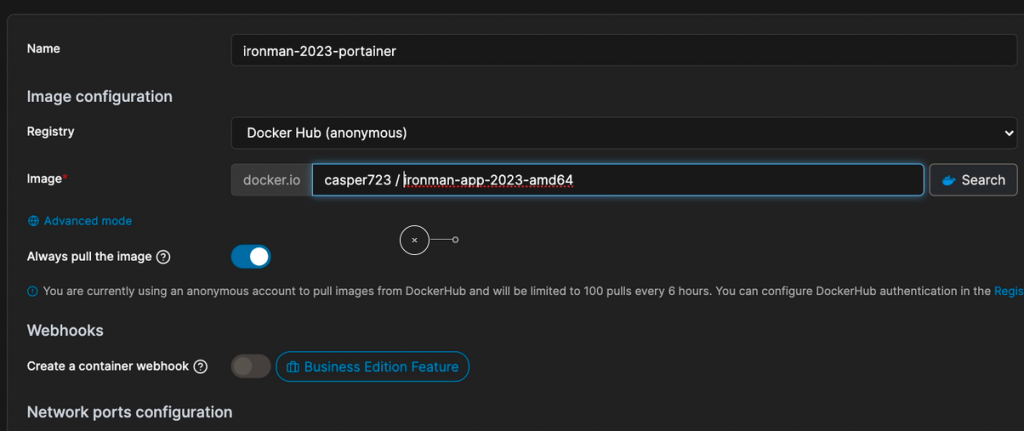Open the Registry dropdown
1024x431 pixels.
click(624, 133)
